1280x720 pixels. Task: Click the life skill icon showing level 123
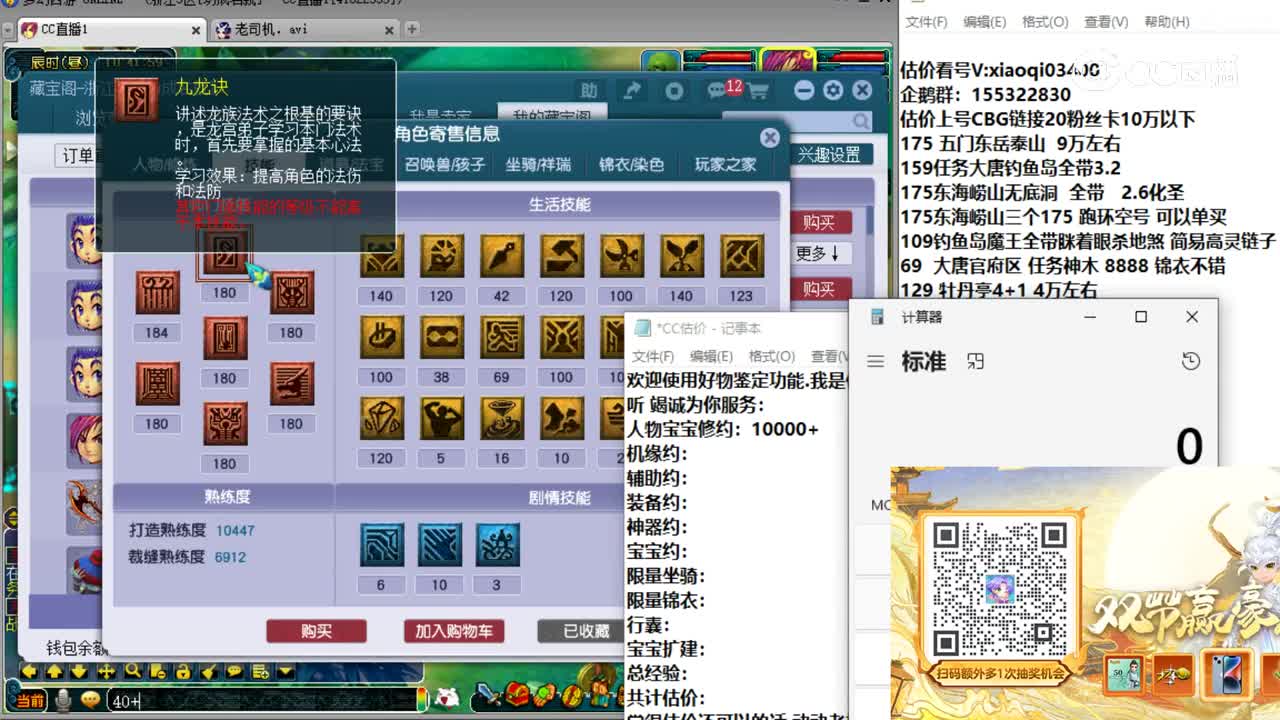coord(741,257)
